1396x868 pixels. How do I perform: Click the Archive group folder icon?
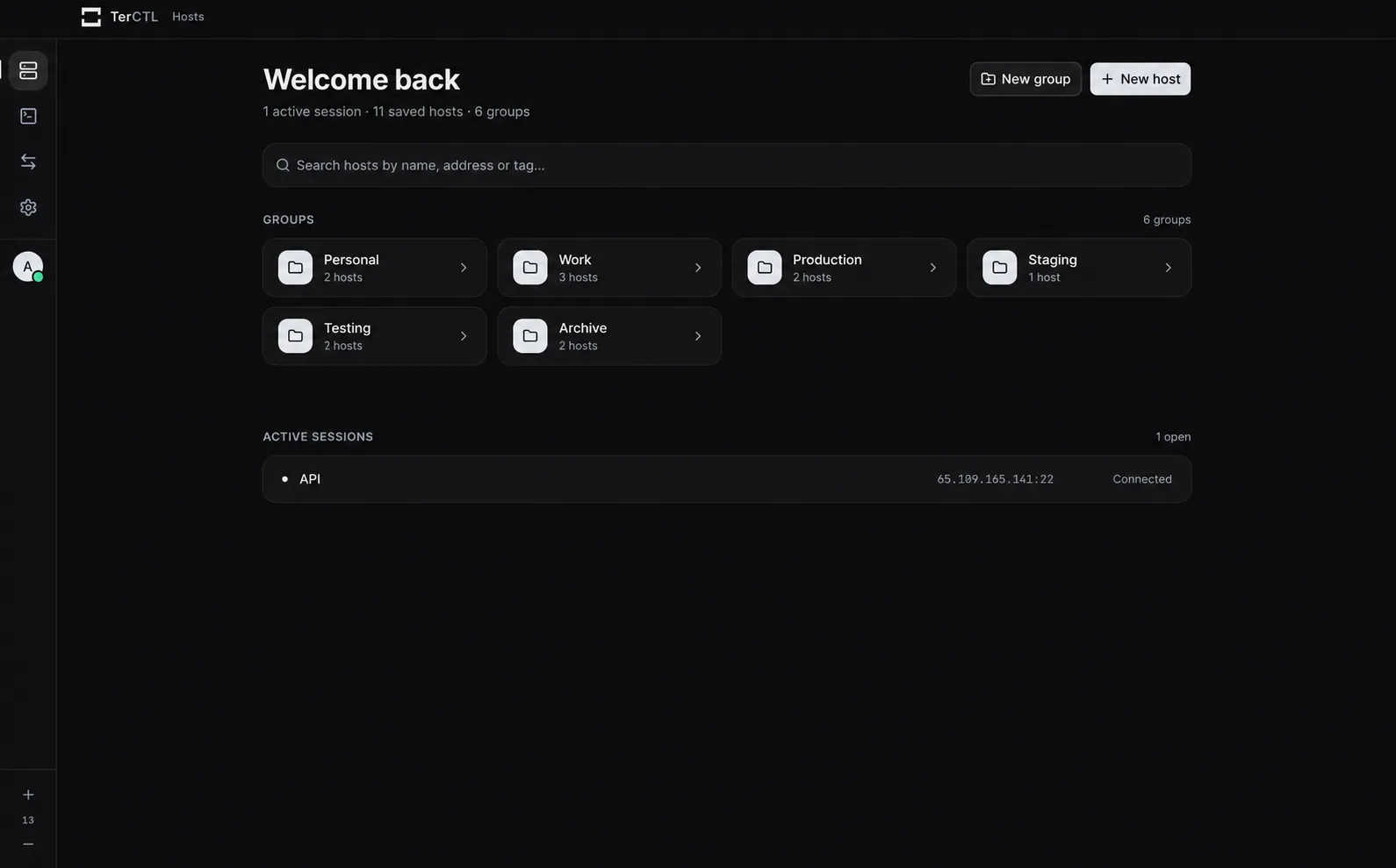pos(530,336)
